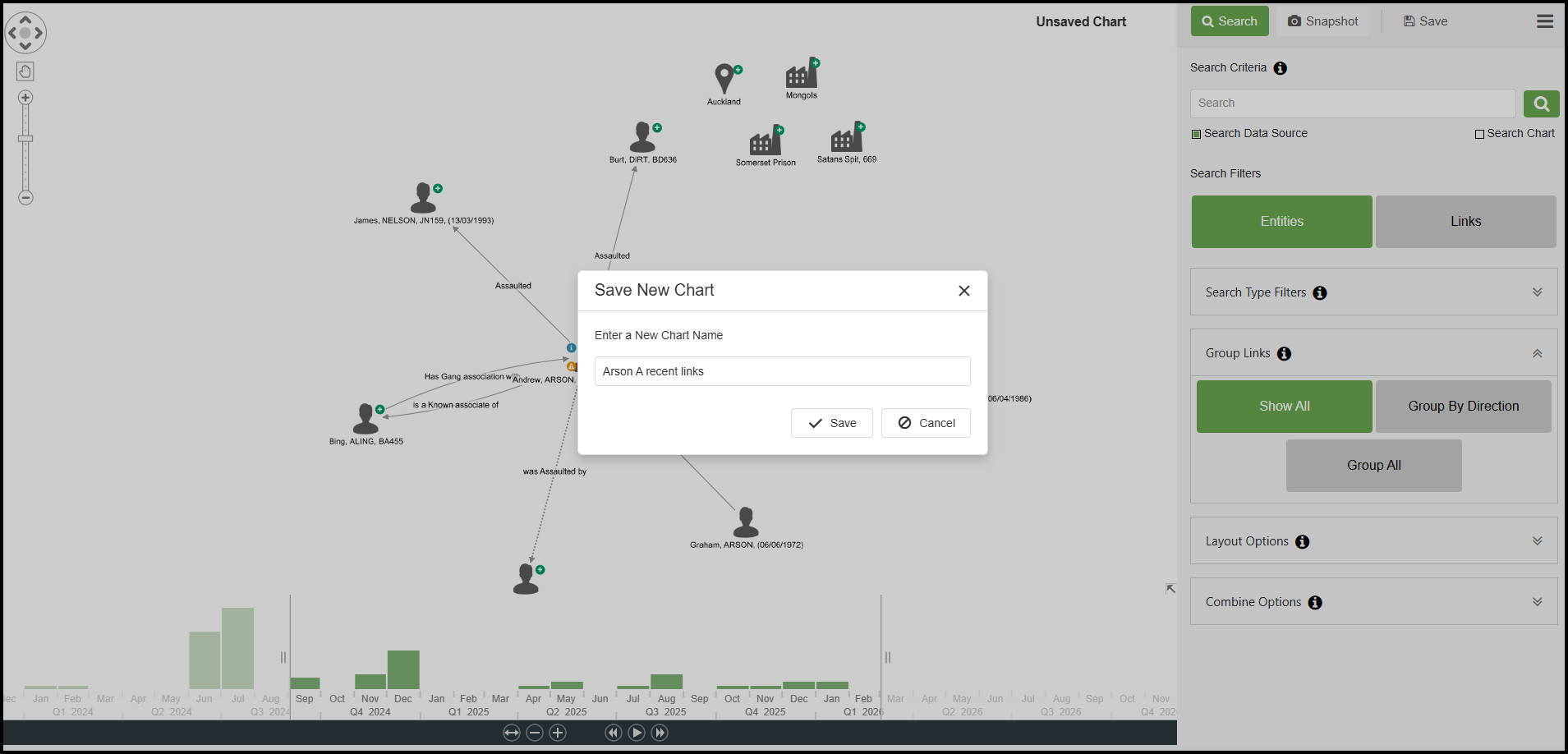Viewport: 1568px width, 754px height.
Task: Enable the Search Chart checkbox
Action: [1479, 134]
